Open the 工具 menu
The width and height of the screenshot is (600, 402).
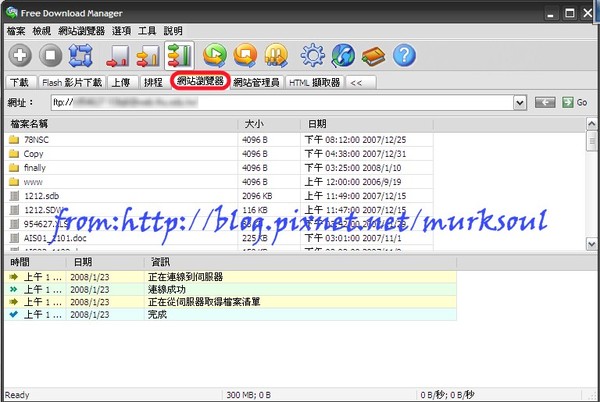[x=147, y=31]
